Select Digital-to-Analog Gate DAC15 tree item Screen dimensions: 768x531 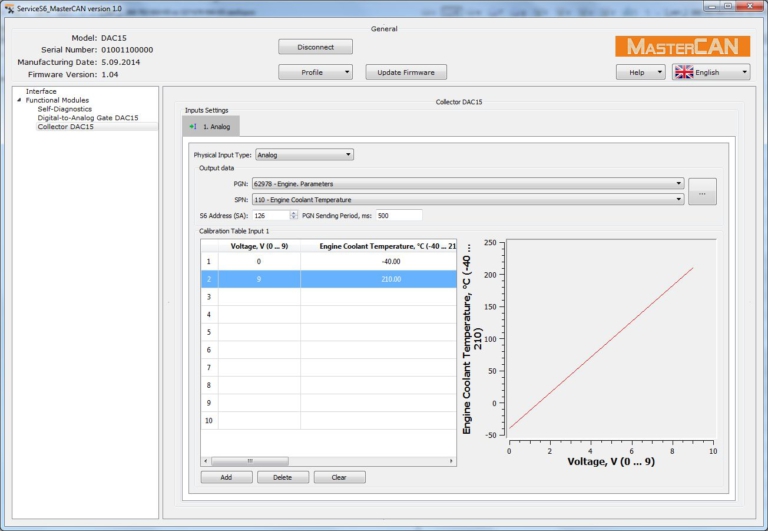tap(88, 118)
